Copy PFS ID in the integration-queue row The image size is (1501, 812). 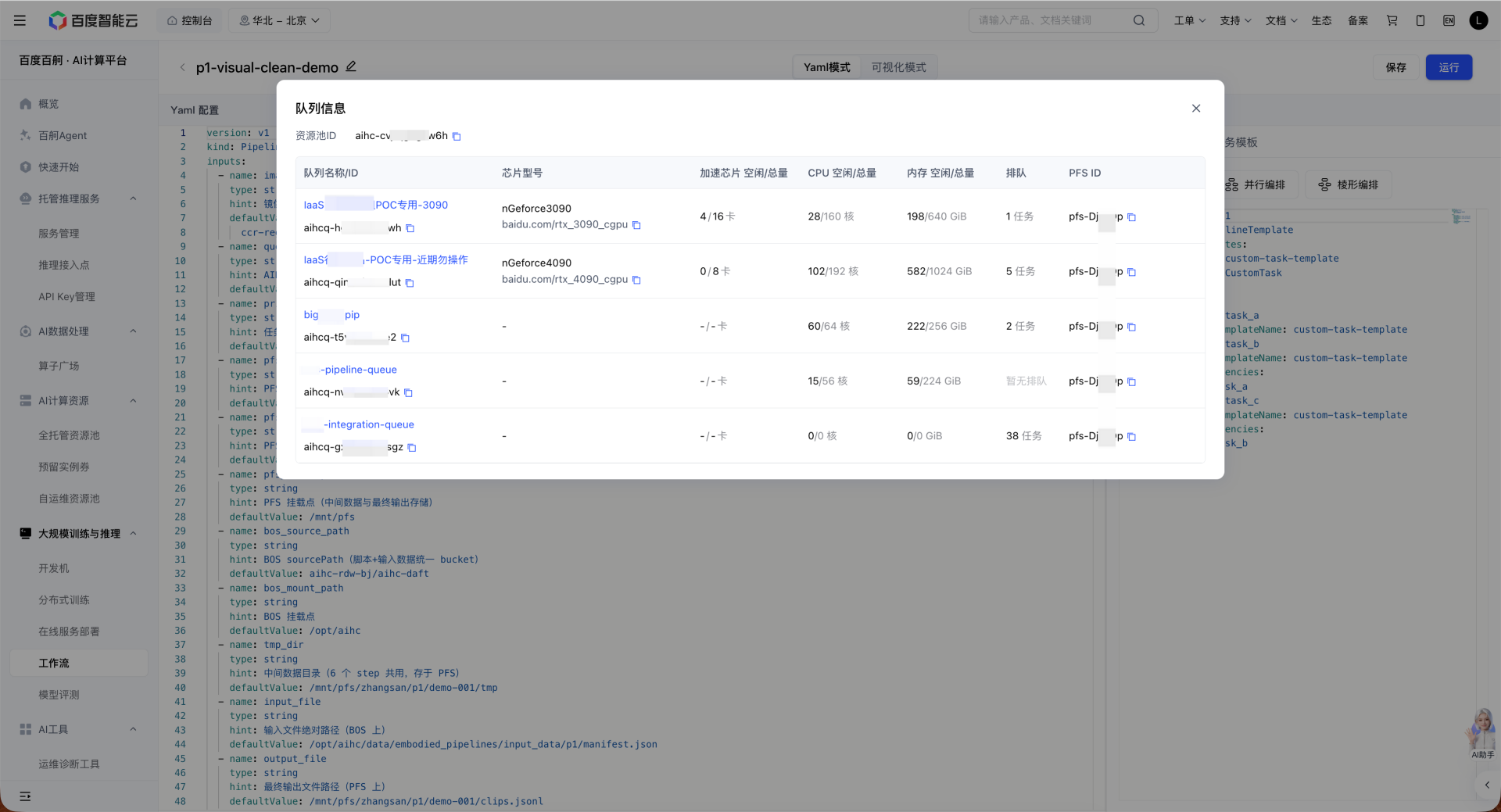(1131, 437)
